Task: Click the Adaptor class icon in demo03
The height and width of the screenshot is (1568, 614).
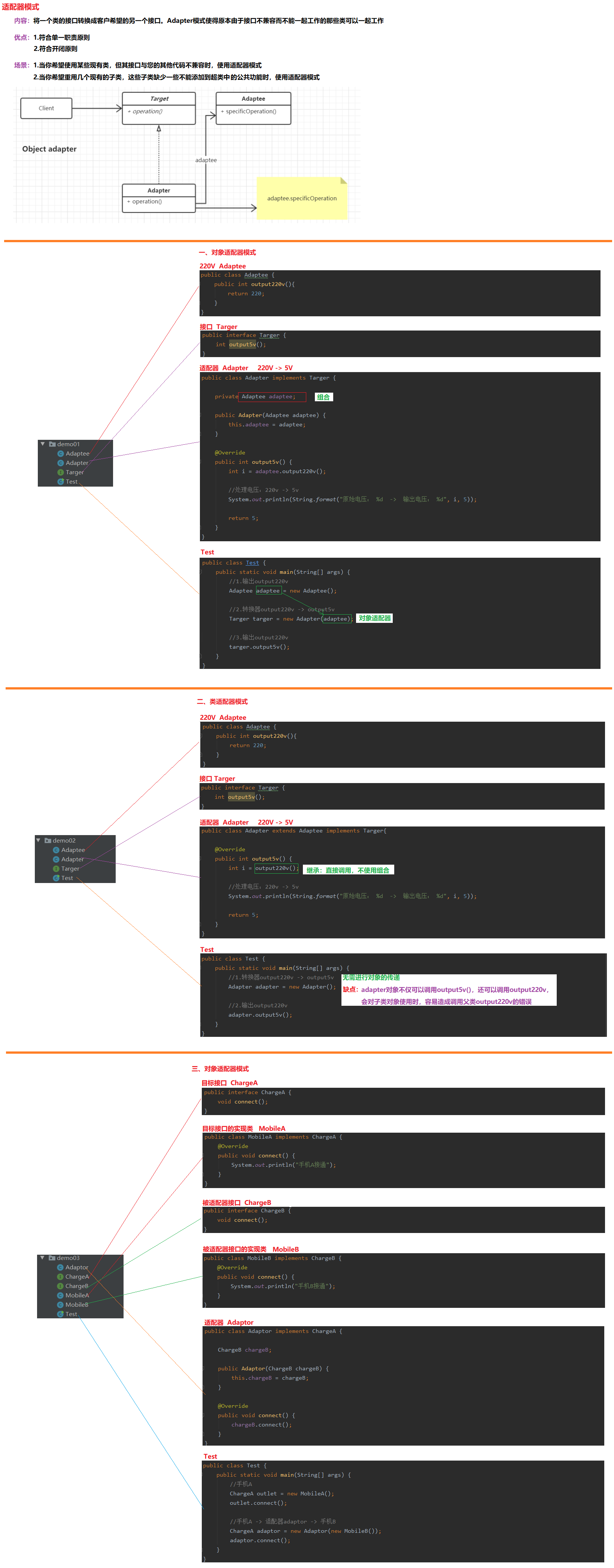Action: pyautogui.click(x=60, y=1267)
